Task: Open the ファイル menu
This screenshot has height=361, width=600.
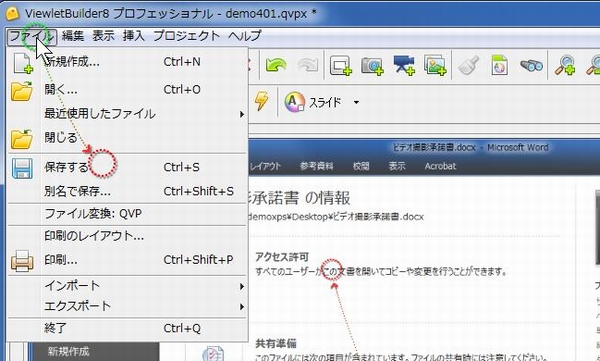Action: click(32, 37)
